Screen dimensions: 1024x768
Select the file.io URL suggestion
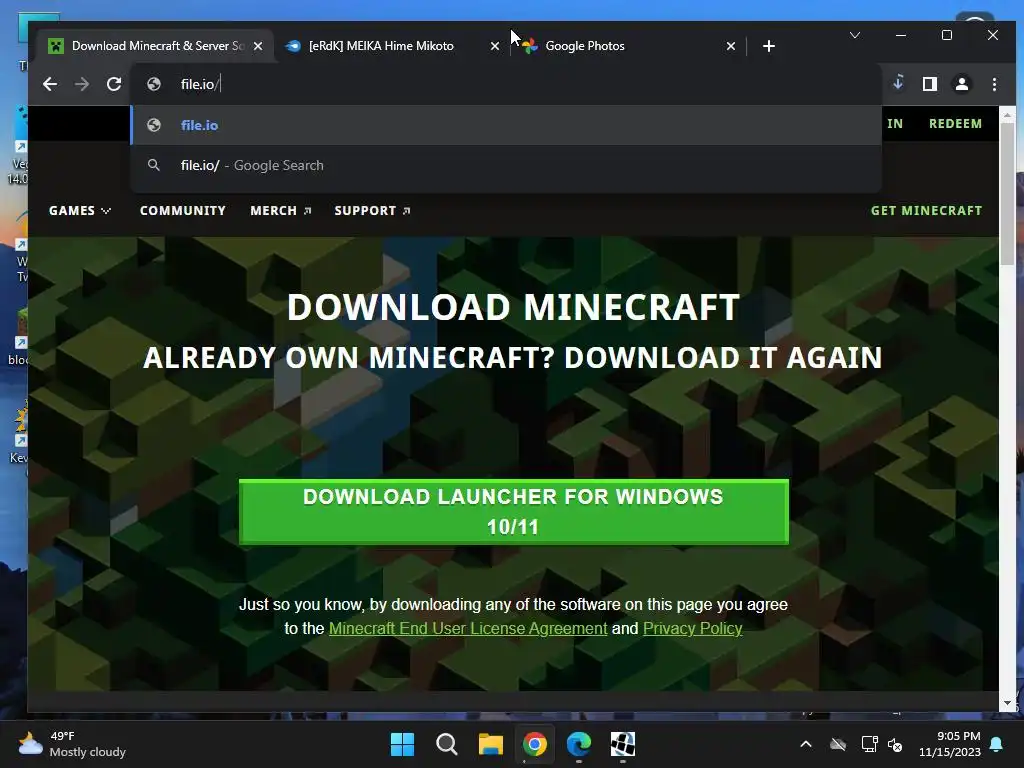[506, 125]
